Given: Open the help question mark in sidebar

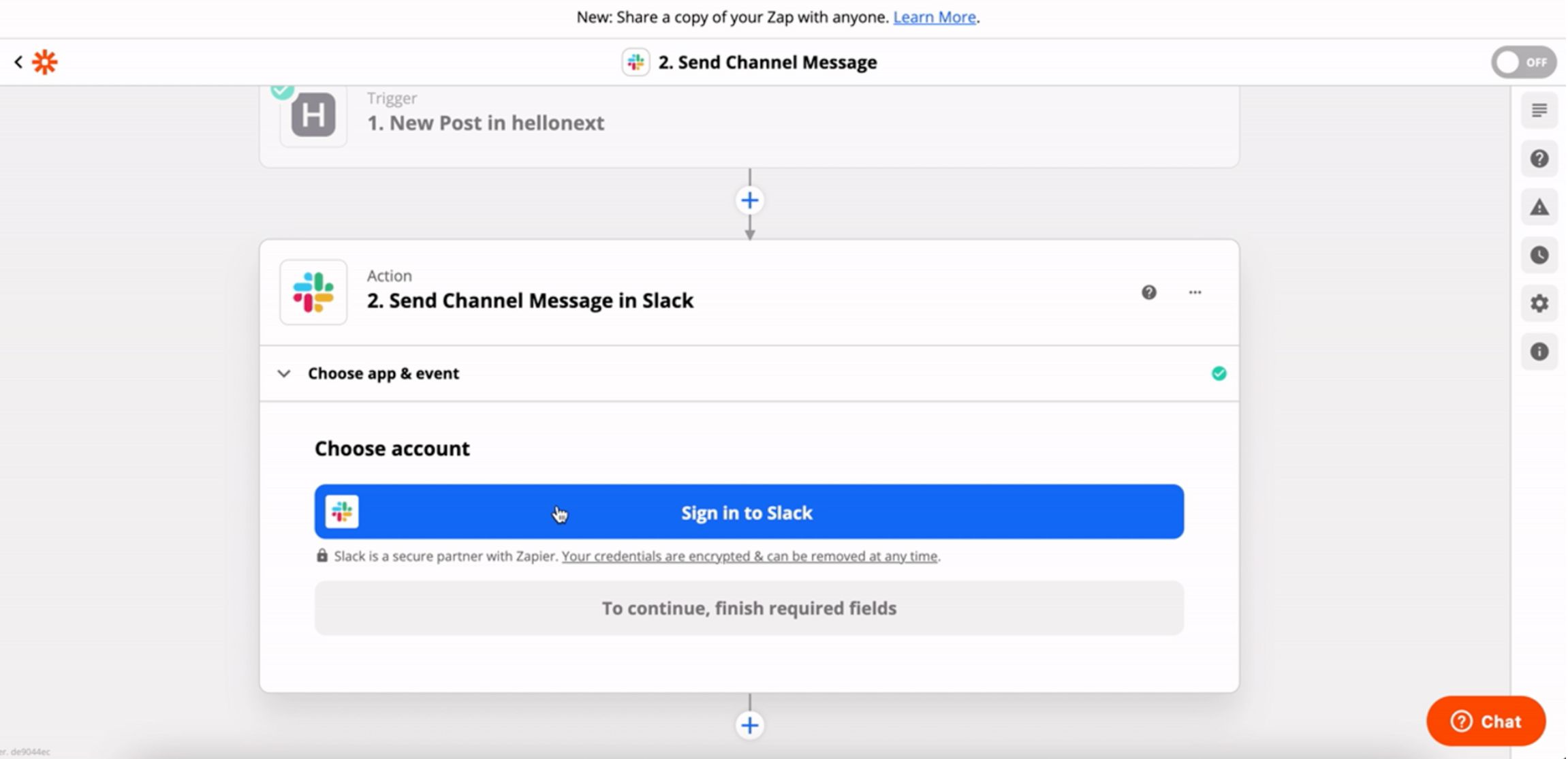Looking at the screenshot, I should 1539,159.
